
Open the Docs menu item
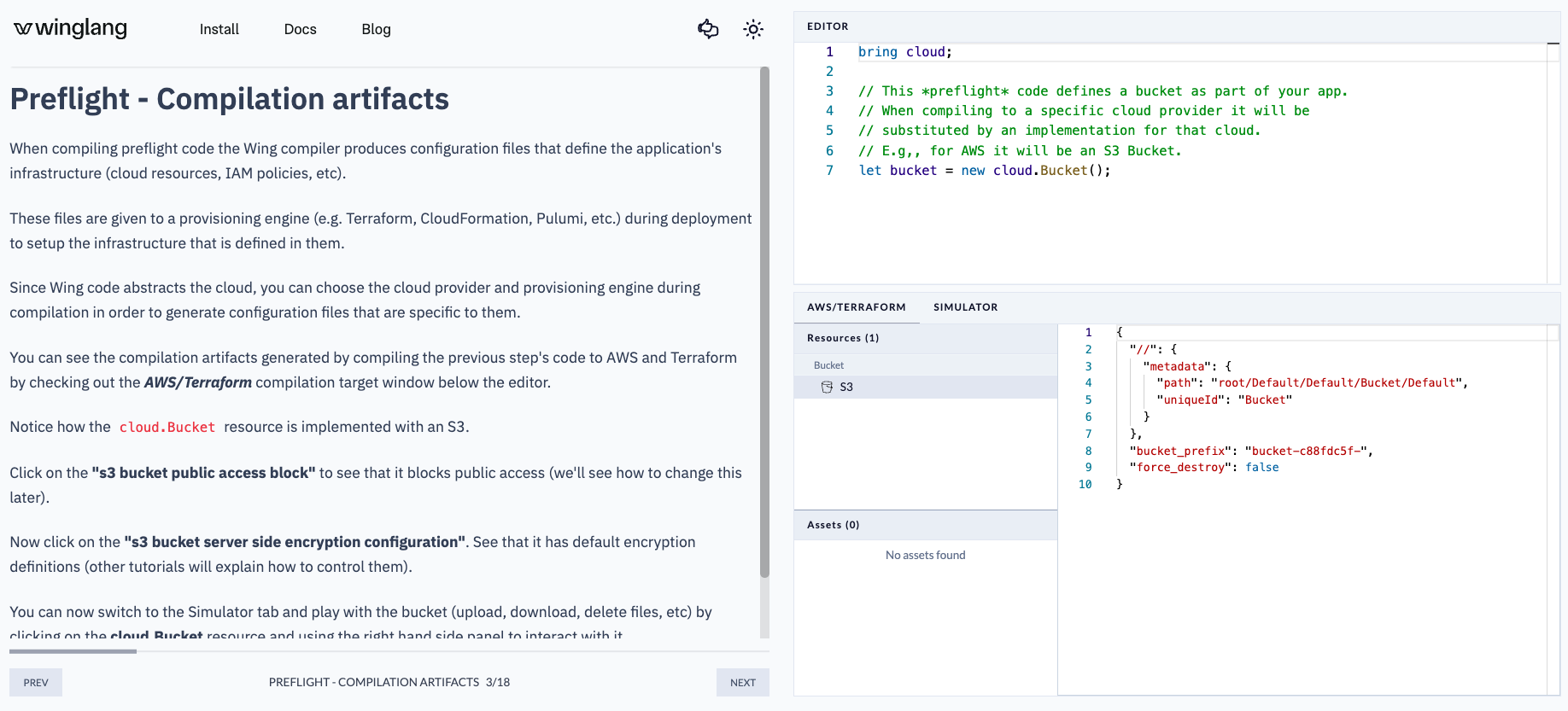pos(300,29)
